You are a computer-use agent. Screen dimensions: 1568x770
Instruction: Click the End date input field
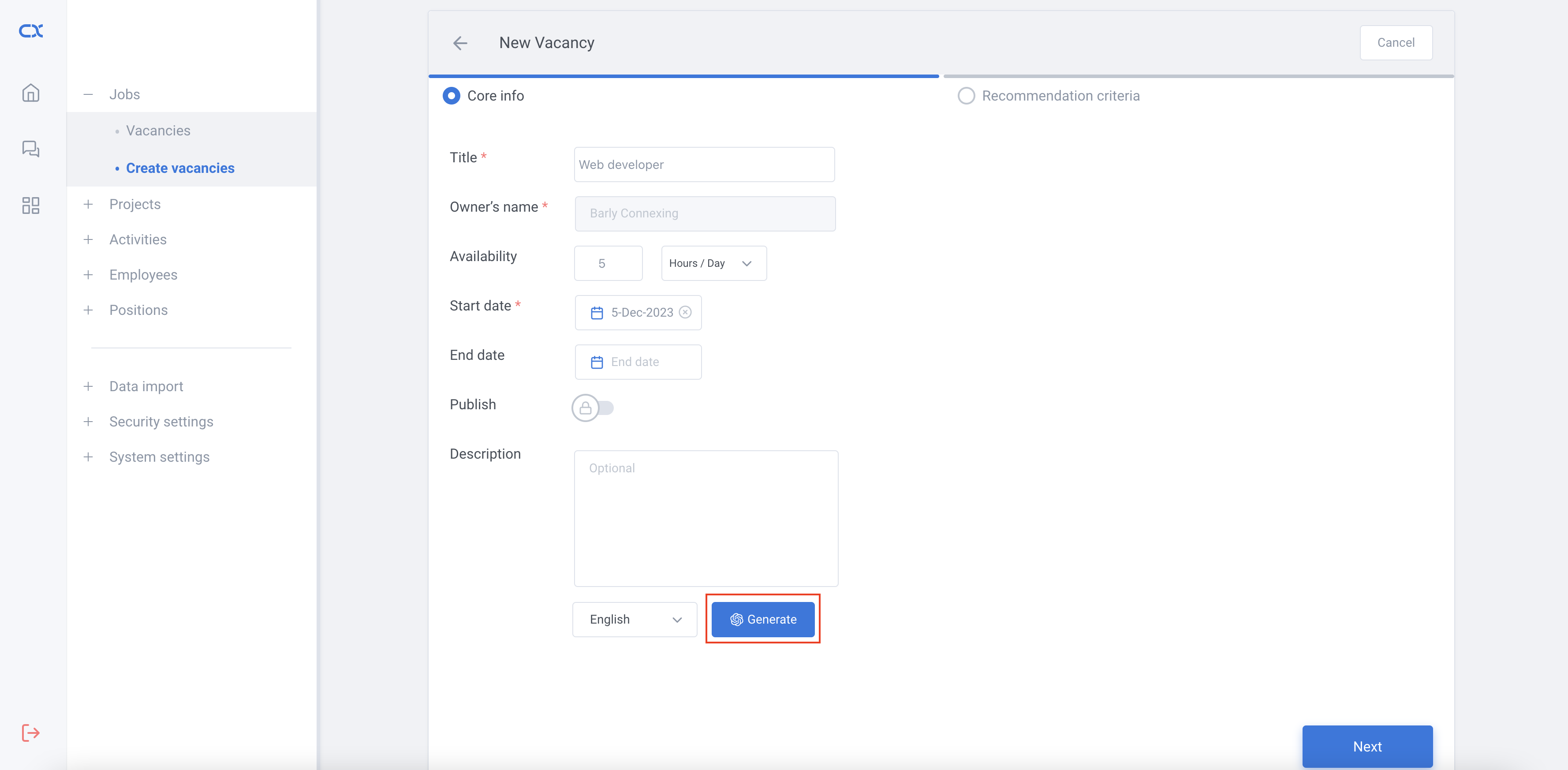click(x=638, y=362)
